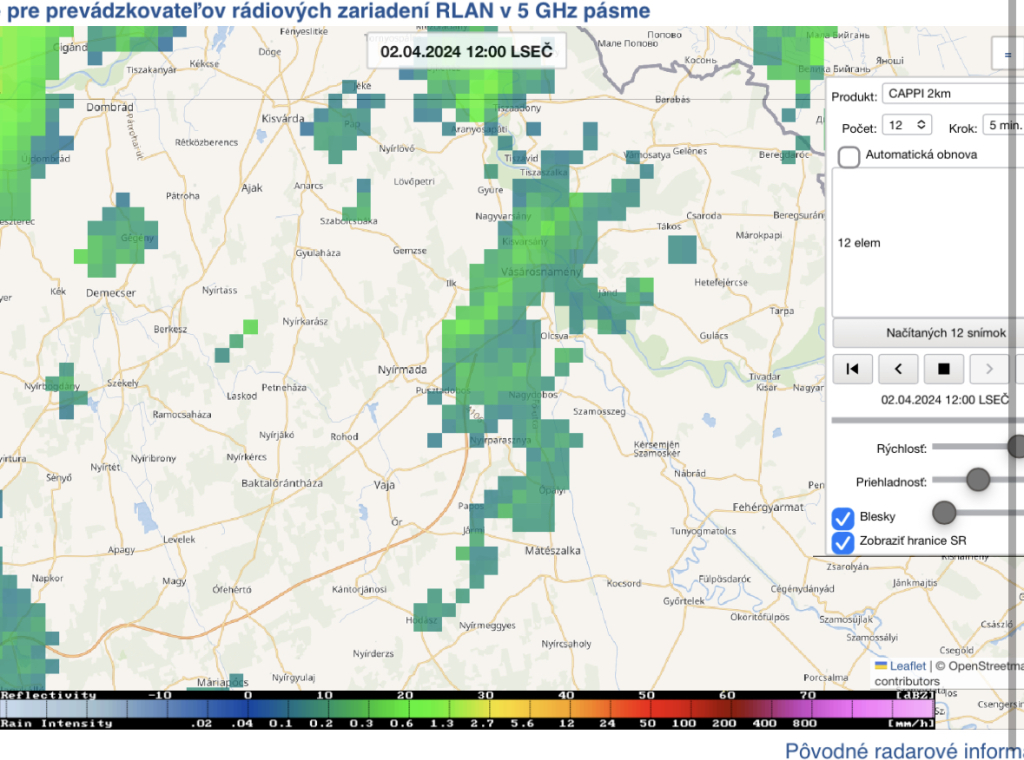Image resolution: width=1024 pixels, height=760 pixels.
Task: Click the Blesky slider handle
Action: [944, 513]
